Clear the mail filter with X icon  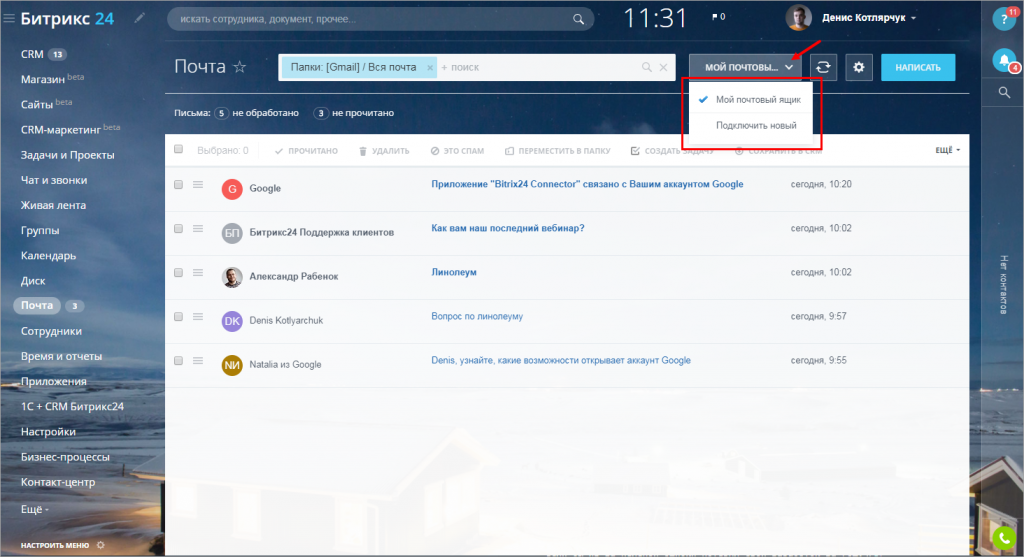pyautogui.click(x=663, y=67)
